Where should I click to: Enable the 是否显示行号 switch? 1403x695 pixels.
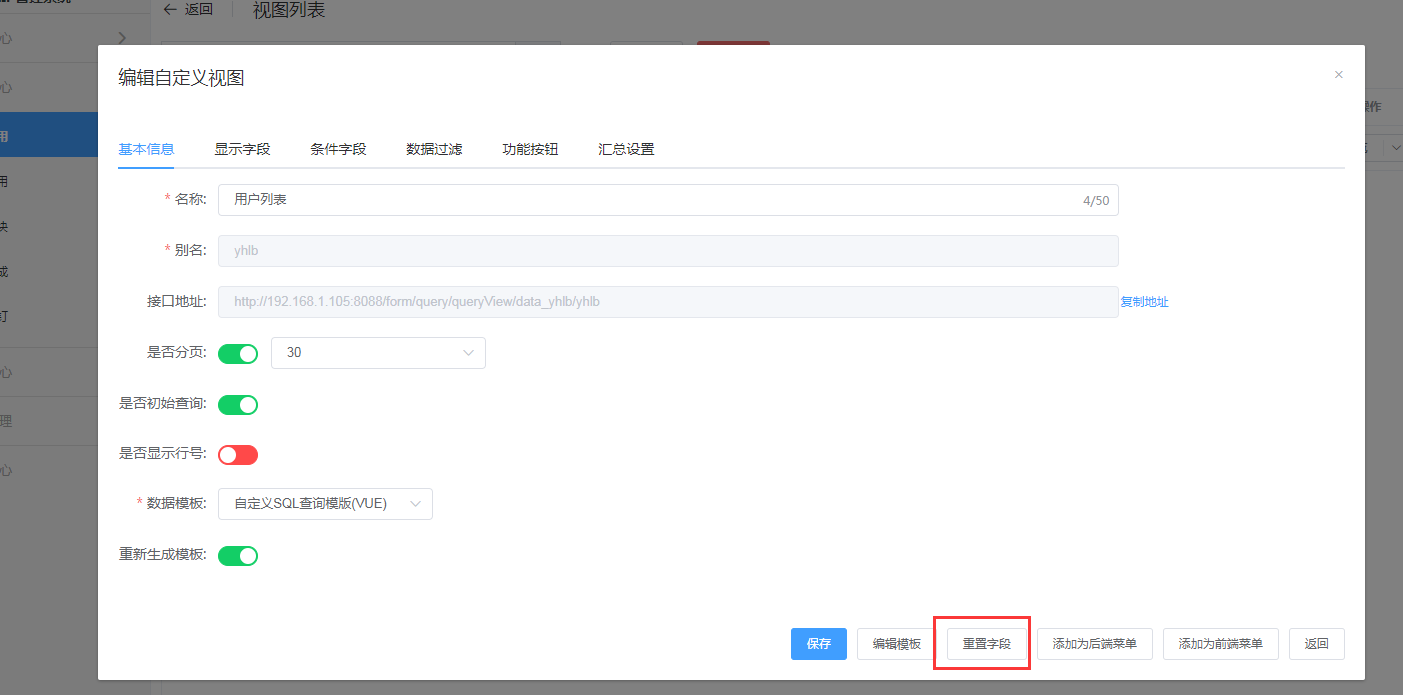[238, 455]
